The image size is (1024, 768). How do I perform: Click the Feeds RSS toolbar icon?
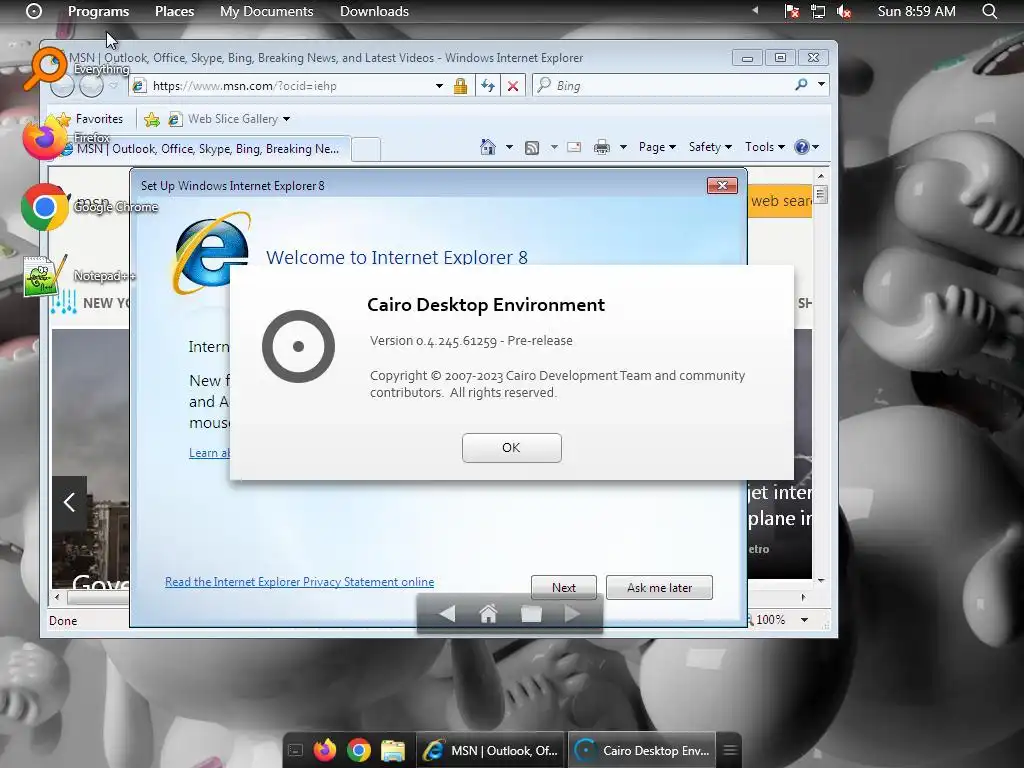click(532, 148)
